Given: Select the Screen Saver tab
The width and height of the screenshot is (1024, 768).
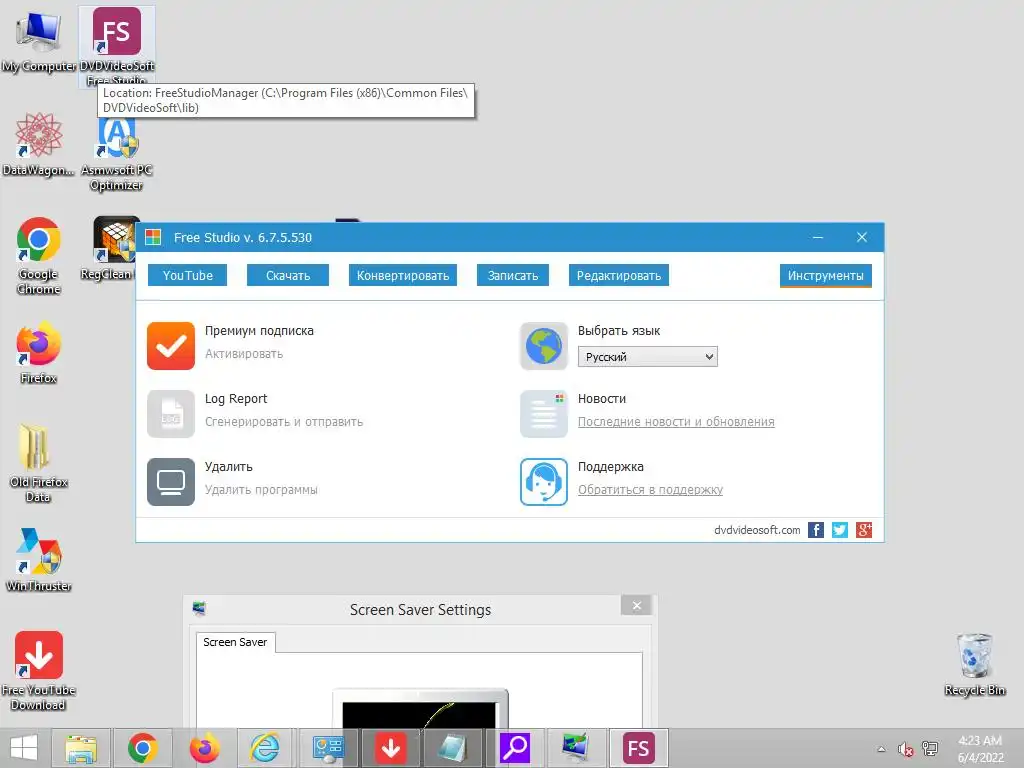Looking at the screenshot, I should pyautogui.click(x=235, y=642).
